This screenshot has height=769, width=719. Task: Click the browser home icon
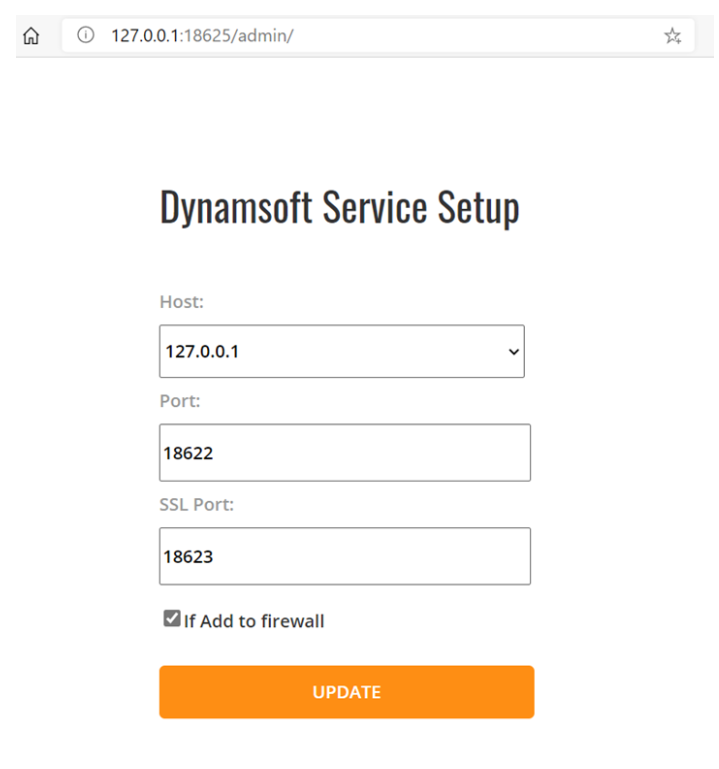pos(31,36)
